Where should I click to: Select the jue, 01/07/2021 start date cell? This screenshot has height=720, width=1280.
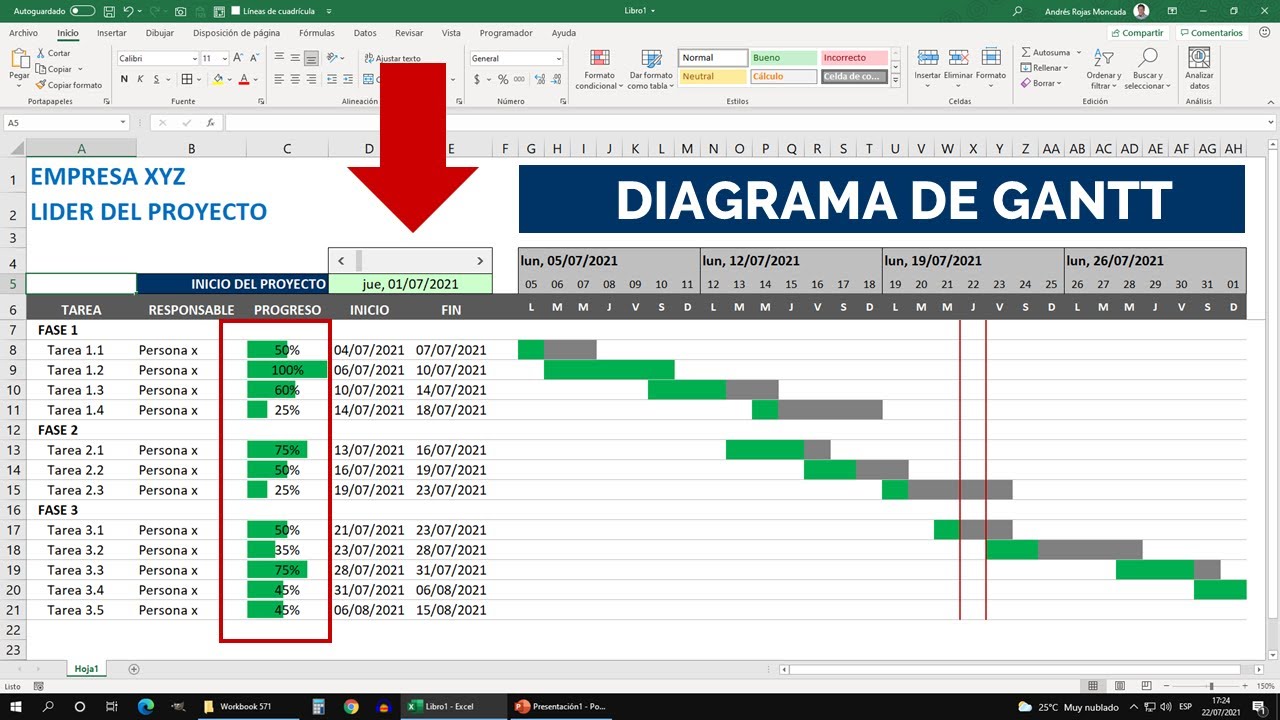(410, 284)
